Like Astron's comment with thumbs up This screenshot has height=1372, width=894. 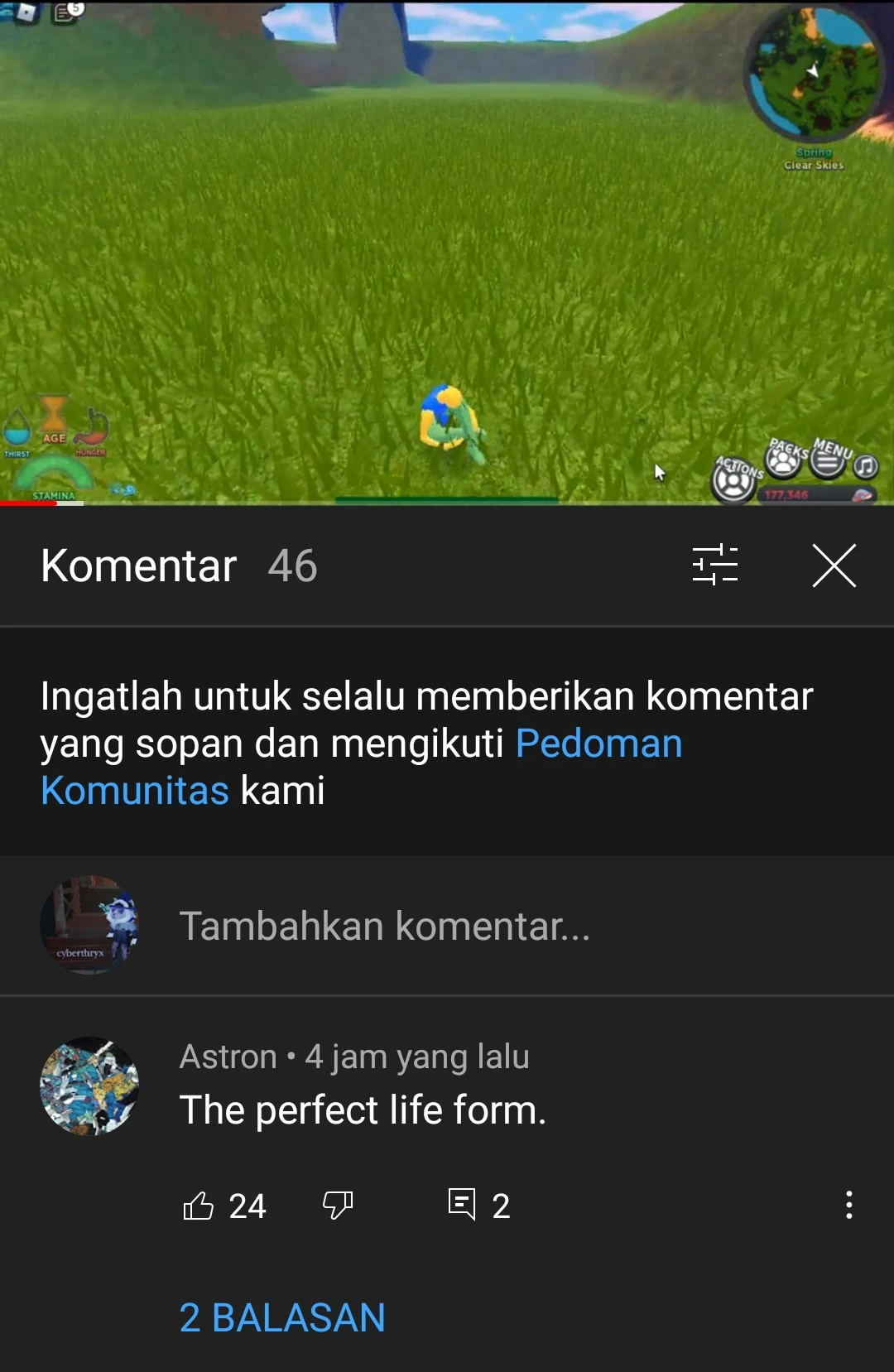coord(198,1206)
